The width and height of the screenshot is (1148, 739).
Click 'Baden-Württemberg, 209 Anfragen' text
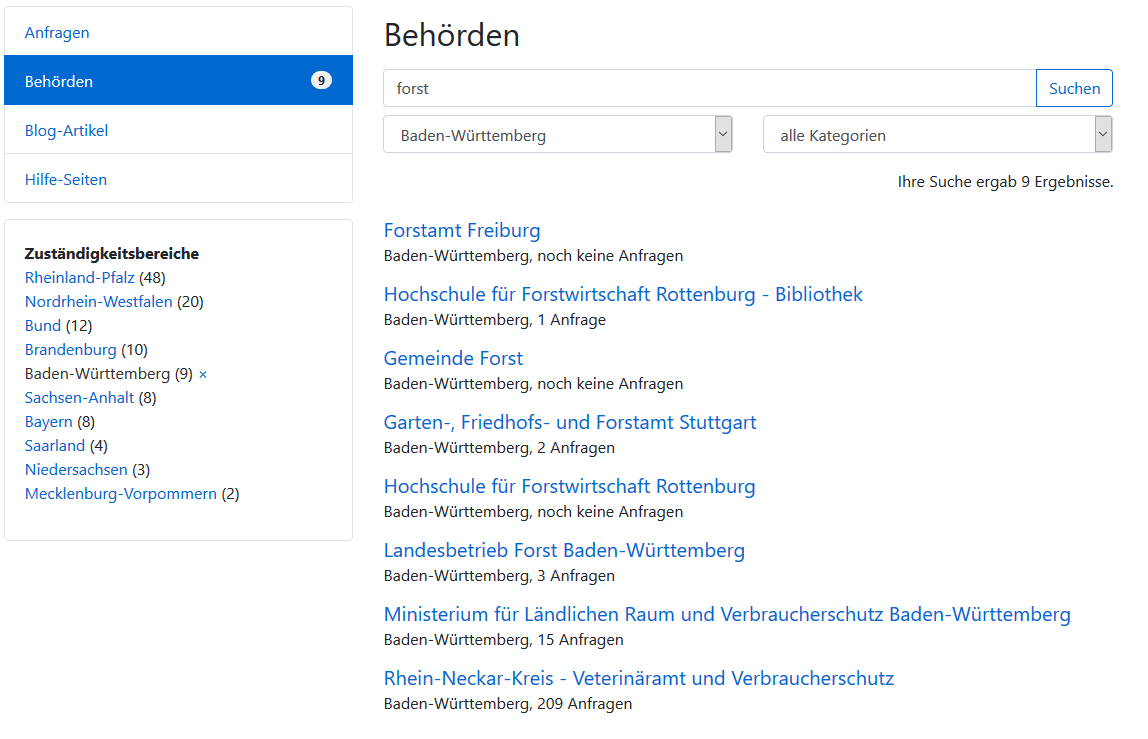(x=508, y=704)
